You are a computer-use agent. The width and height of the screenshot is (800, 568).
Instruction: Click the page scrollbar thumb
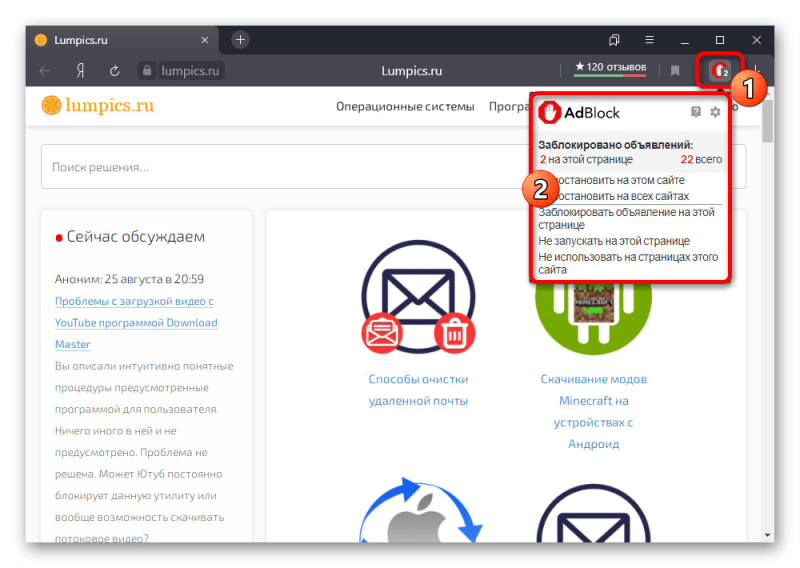(767, 121)
